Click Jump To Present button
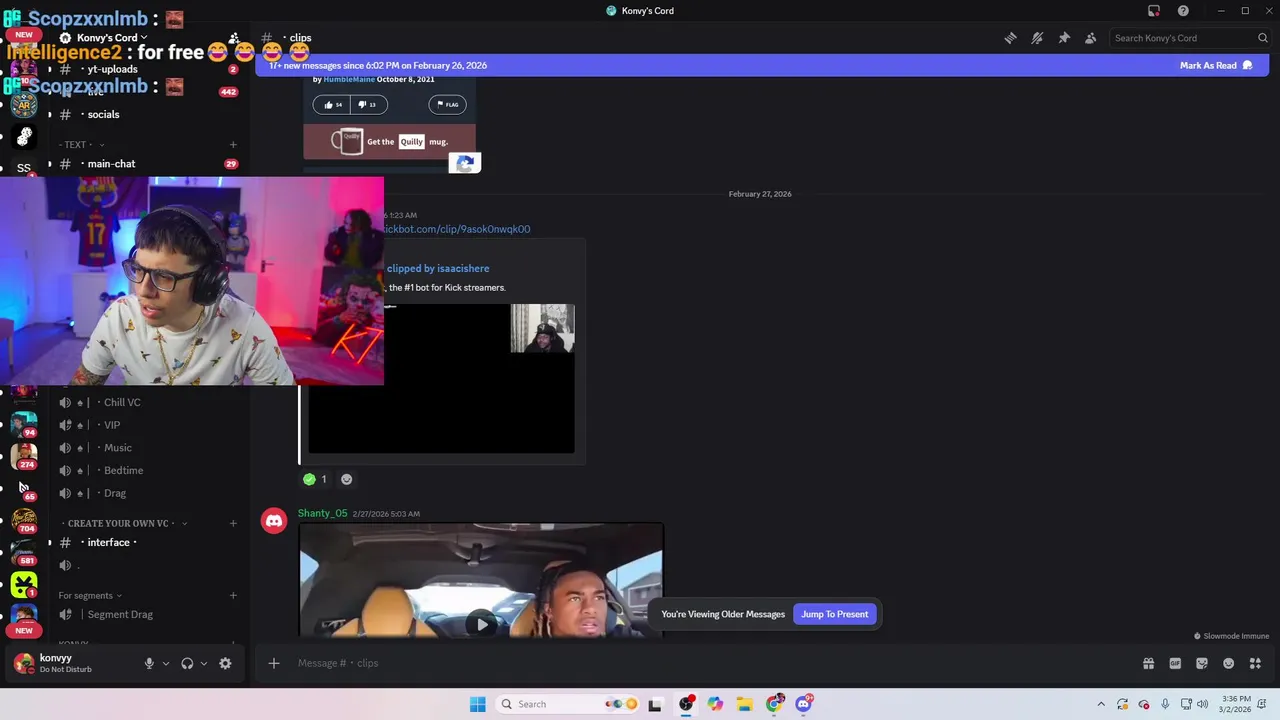 834,614
